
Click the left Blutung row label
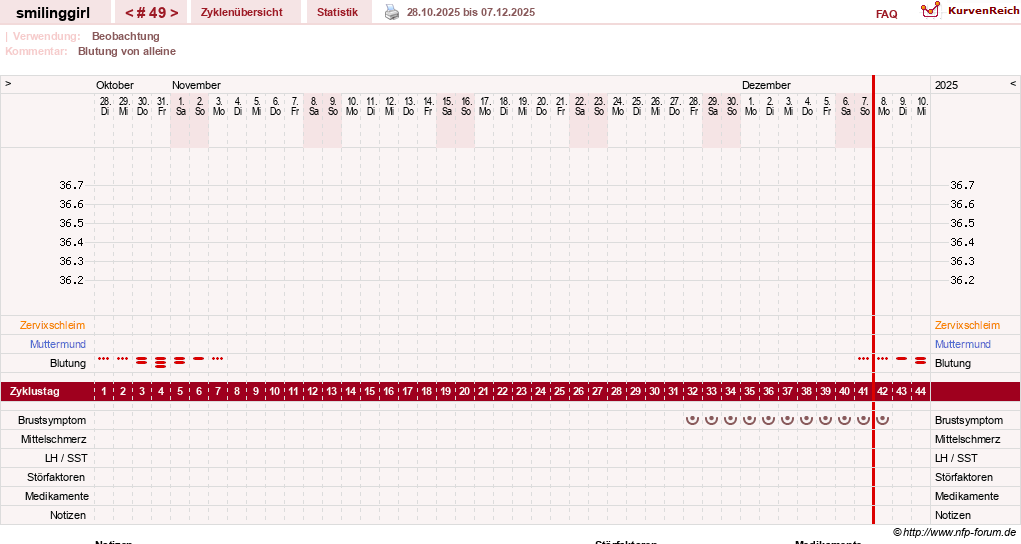tap(68, 363)
